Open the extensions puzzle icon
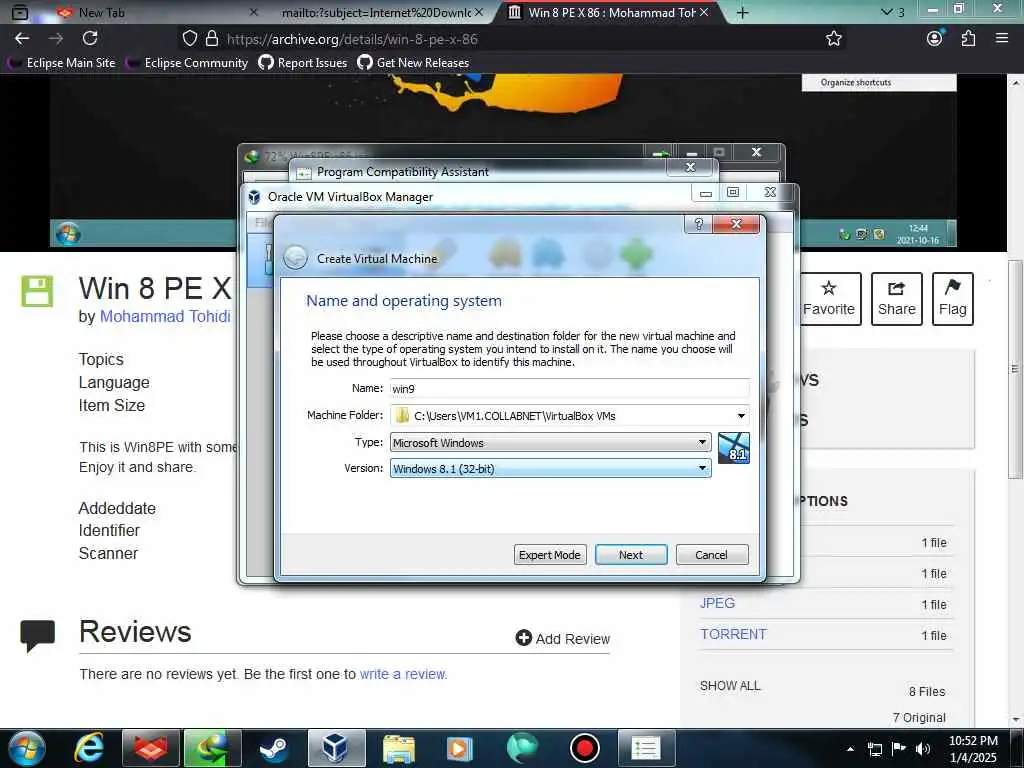Image resolution: width=1024 pixels, height=768 pixels. 968,39
